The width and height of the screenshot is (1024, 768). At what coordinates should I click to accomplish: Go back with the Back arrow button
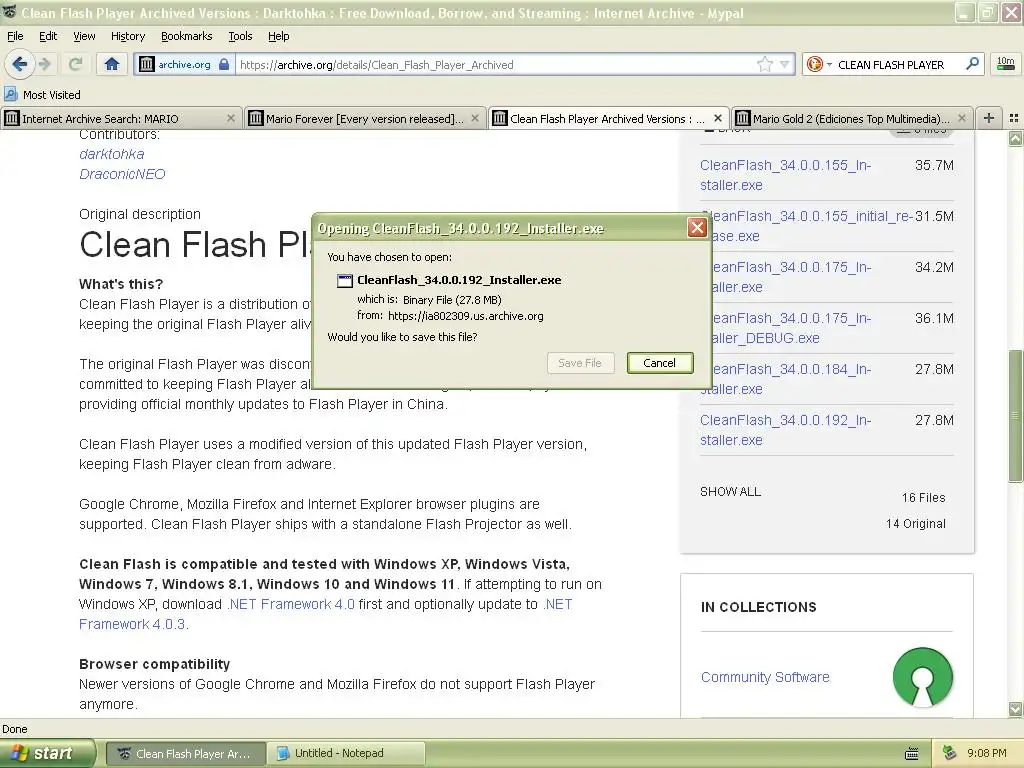[x=20, y=64]
